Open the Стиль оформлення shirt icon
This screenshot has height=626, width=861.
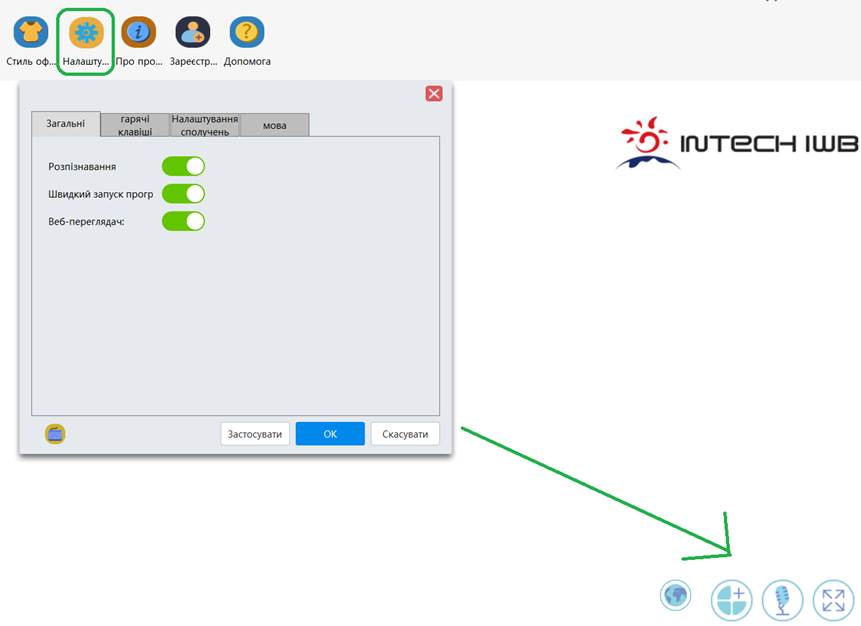click(x=31, y=33)
